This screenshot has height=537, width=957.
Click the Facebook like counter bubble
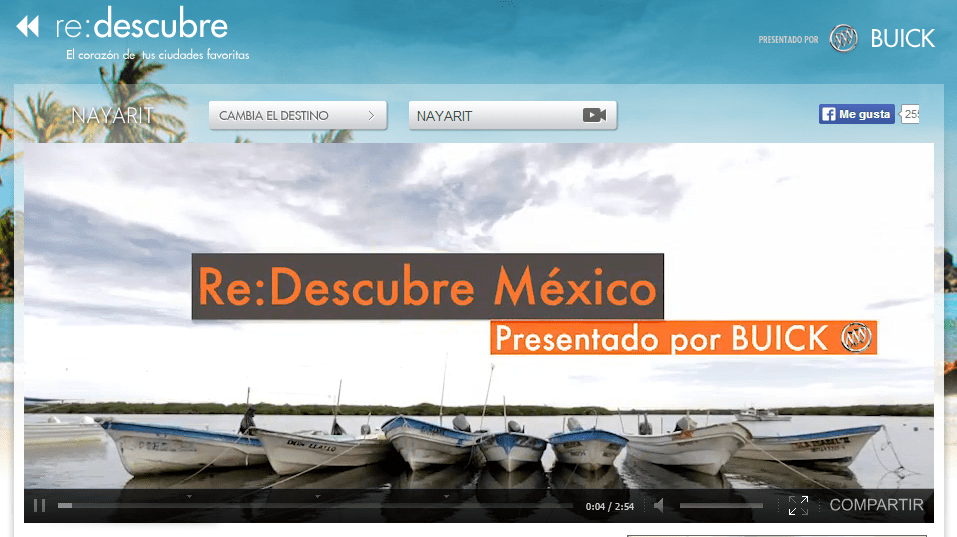pyautogui.click(x=910, y=114)
